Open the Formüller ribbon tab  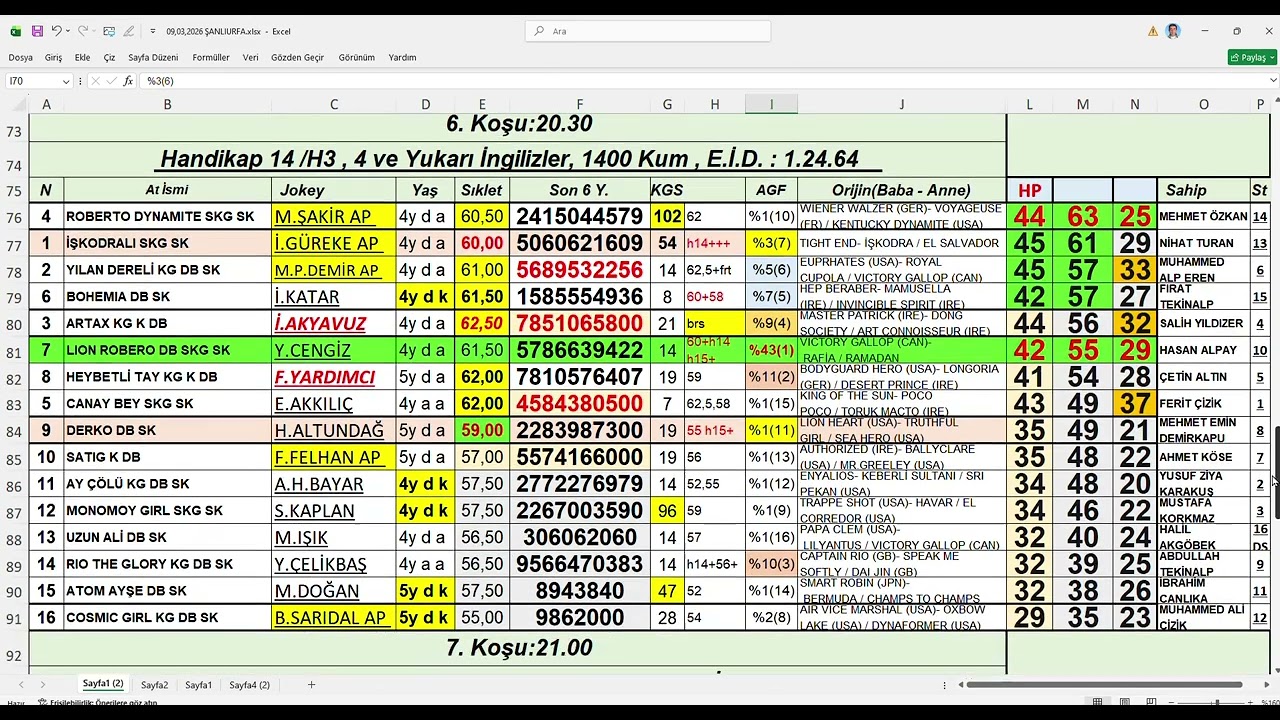click(211, 57)
